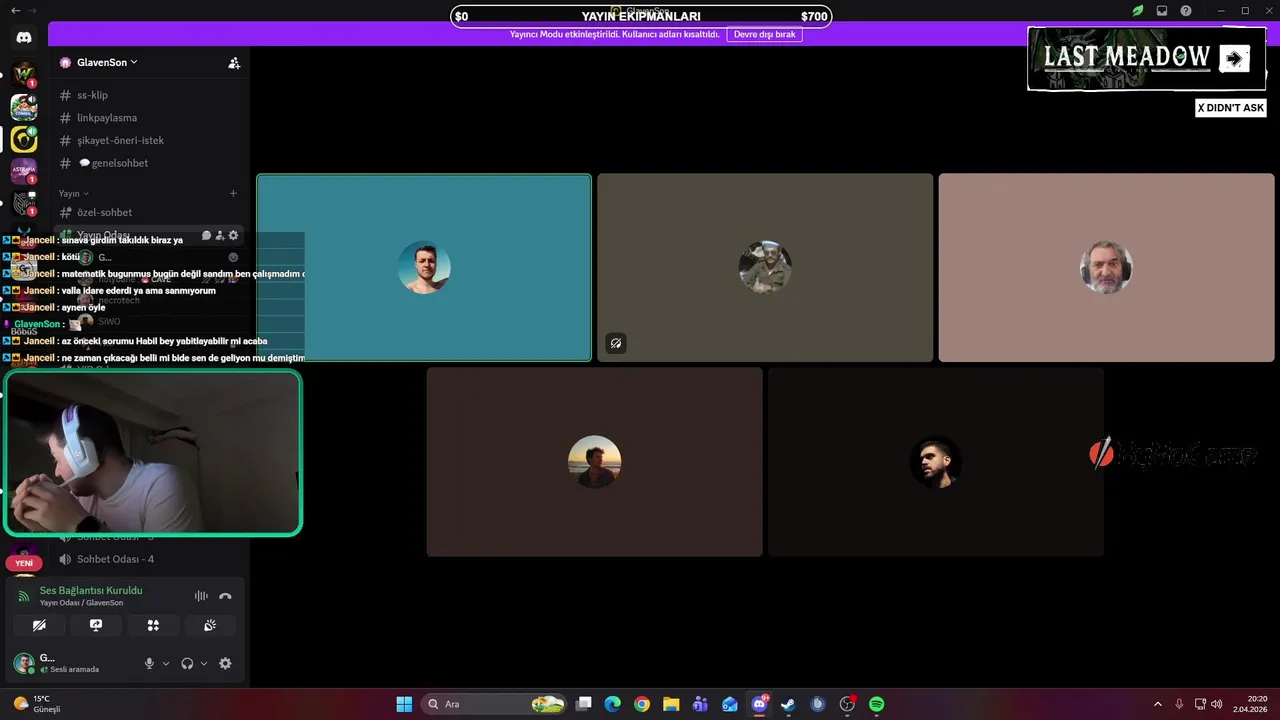Open the activities launcher button
1280x720 pixels.
153,625
